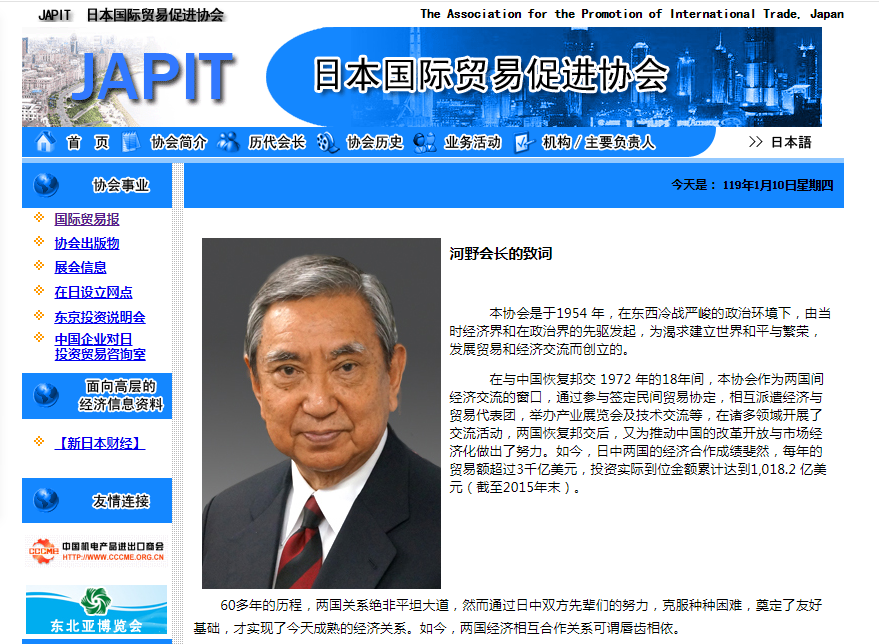The height and width of the screenshot is (644, 879).
Task: Click the date text 119年1月10日星期四
Action: (778, 185)
